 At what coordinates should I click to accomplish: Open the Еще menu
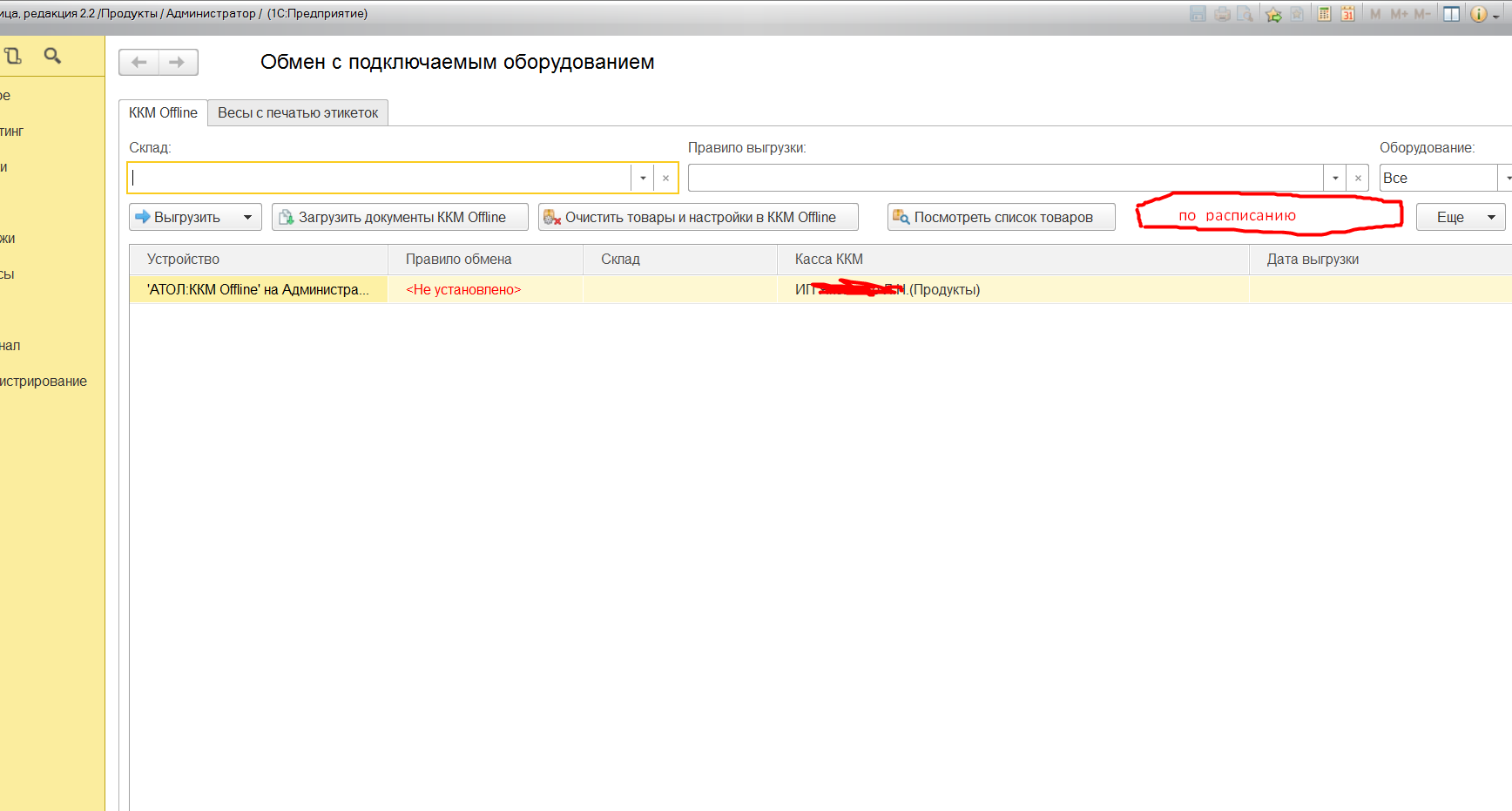coord(1460,217)
